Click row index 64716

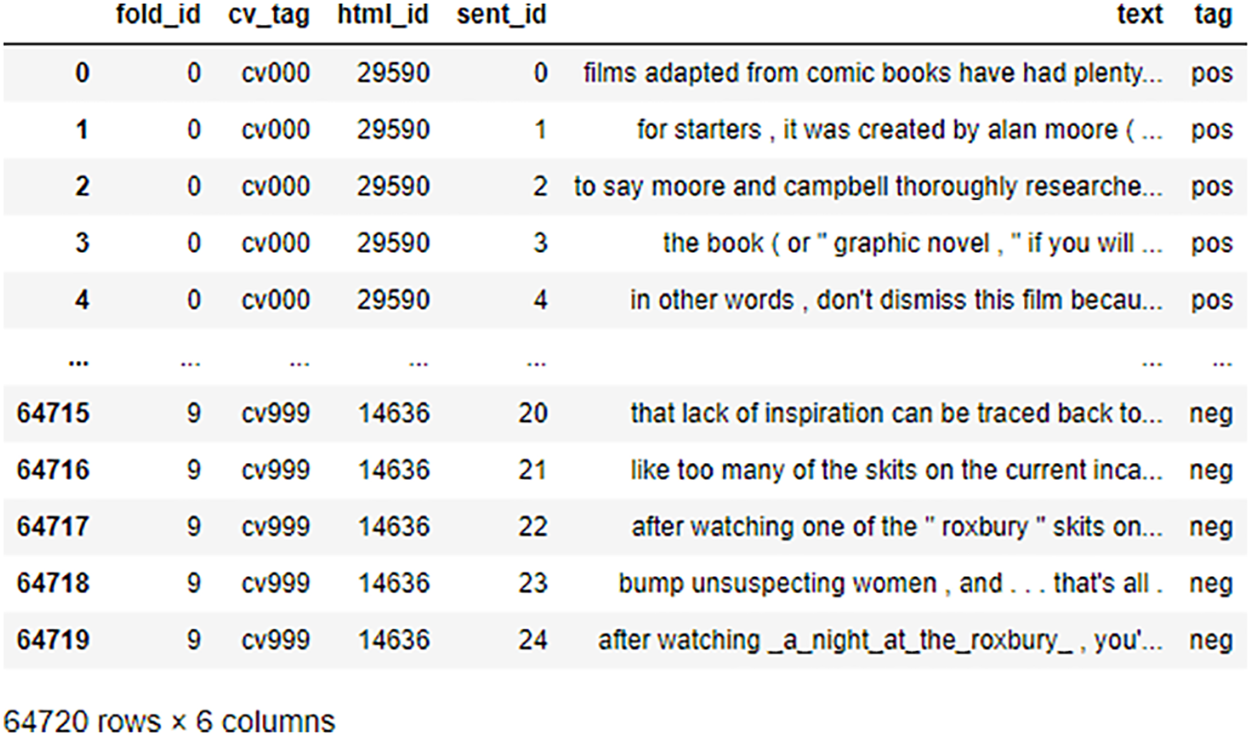click(53, 470)
